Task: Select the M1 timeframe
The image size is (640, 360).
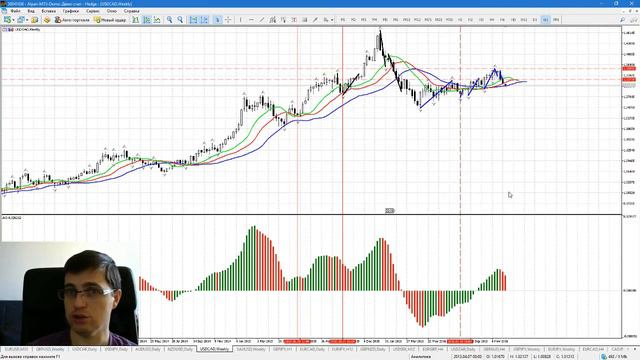Action: coord(342,20)
